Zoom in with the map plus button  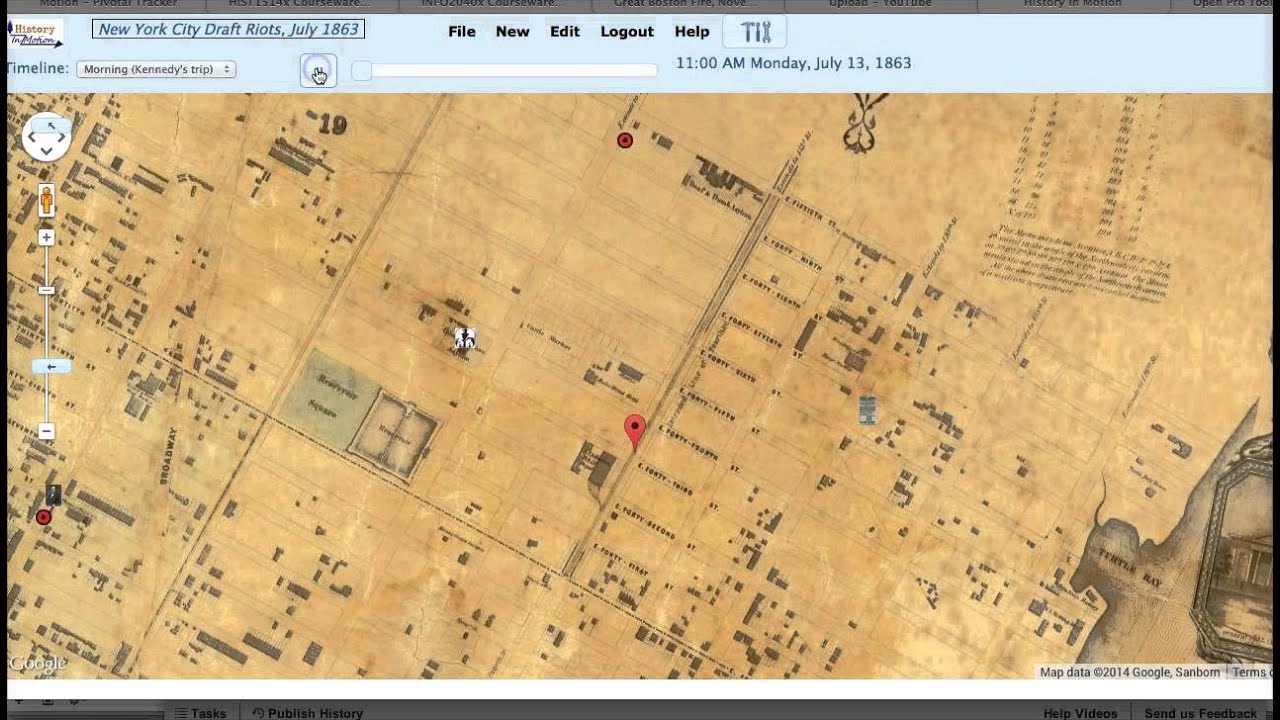tap(46, 237)
